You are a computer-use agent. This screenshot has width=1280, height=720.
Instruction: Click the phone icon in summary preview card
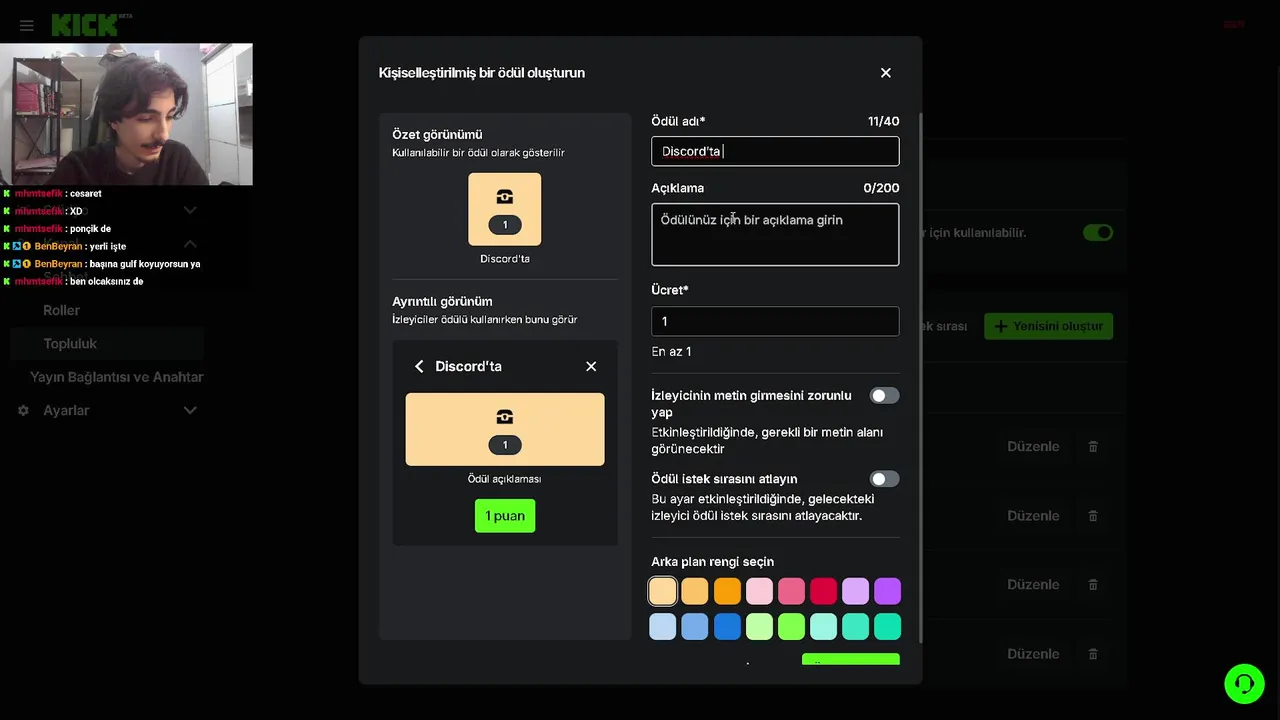505,197
